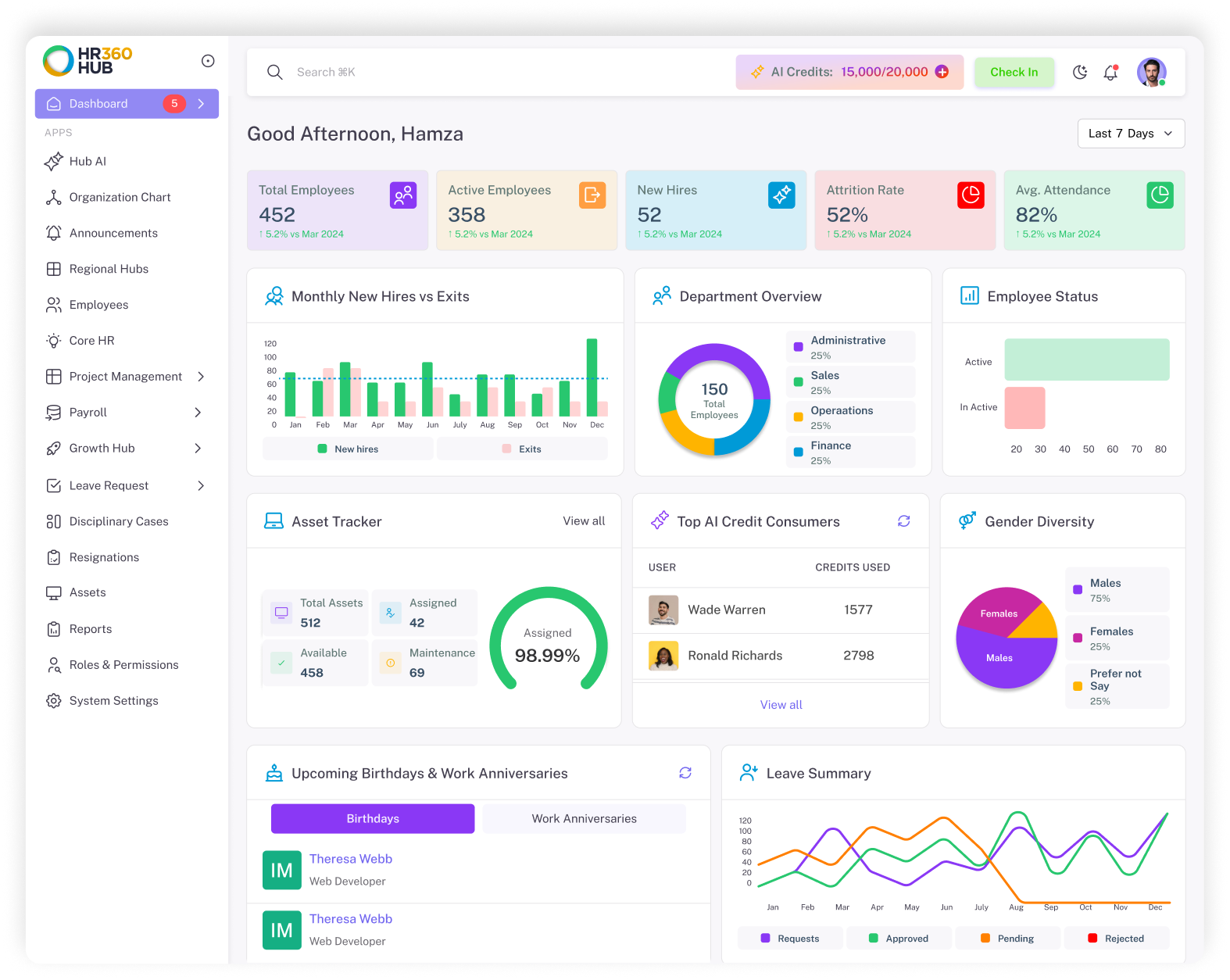The image size is (1230, 980).
Task: Expand the Dashboard menu chevron
Action: pyautogui.click(x=201, y=104)
